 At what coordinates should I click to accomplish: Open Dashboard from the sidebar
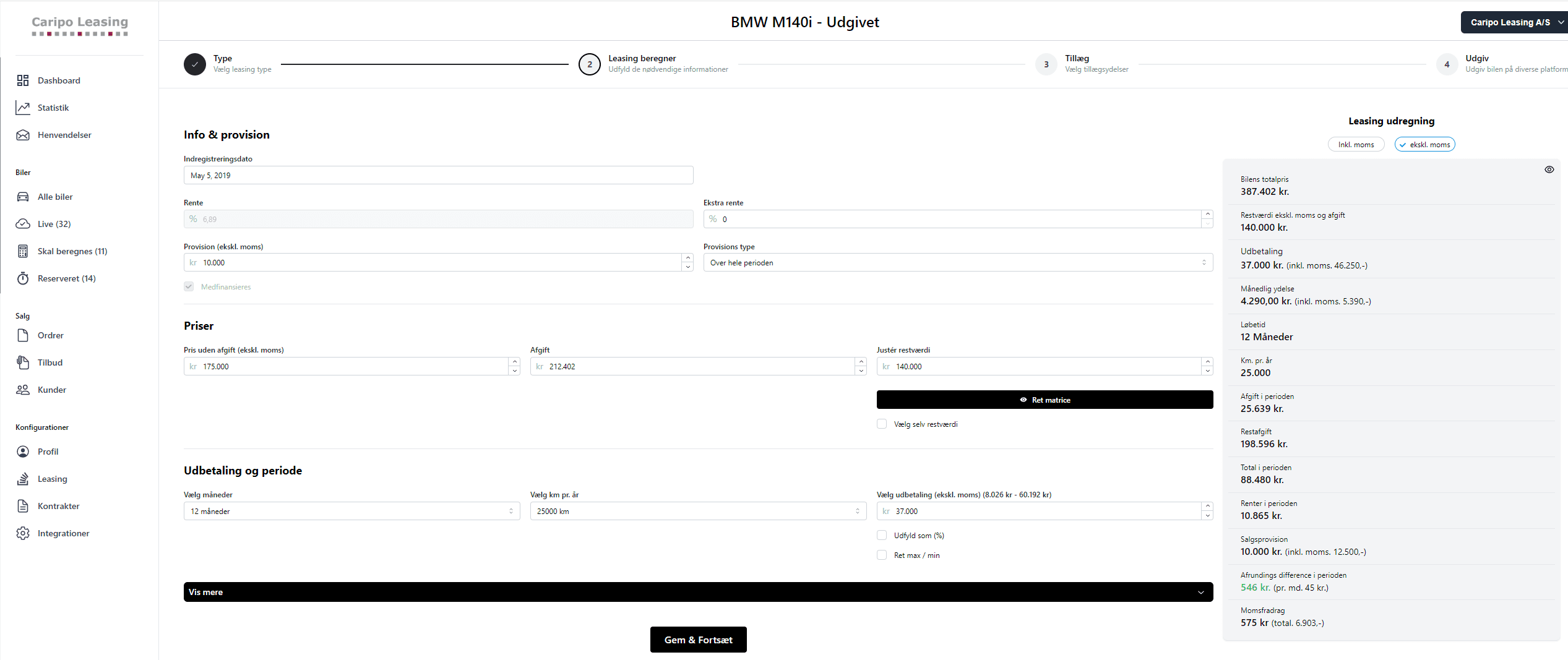pos(59,80)
